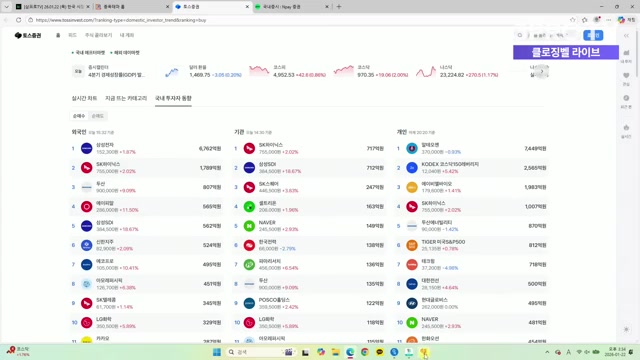Click 한국전력 red logo

[249, 245]
